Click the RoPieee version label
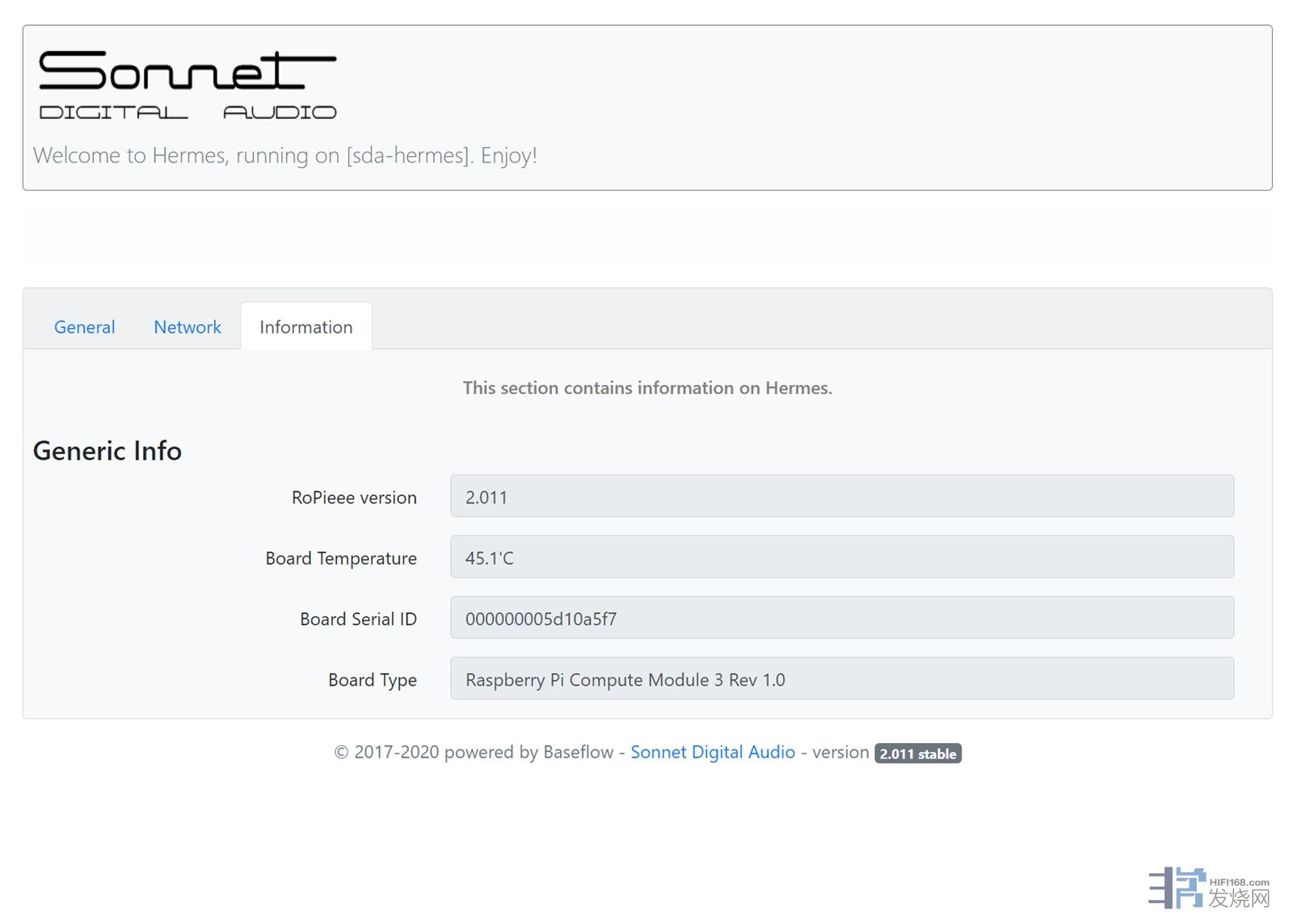The width and height of the screenshot is (1293, 924). (x=354, y=498)
